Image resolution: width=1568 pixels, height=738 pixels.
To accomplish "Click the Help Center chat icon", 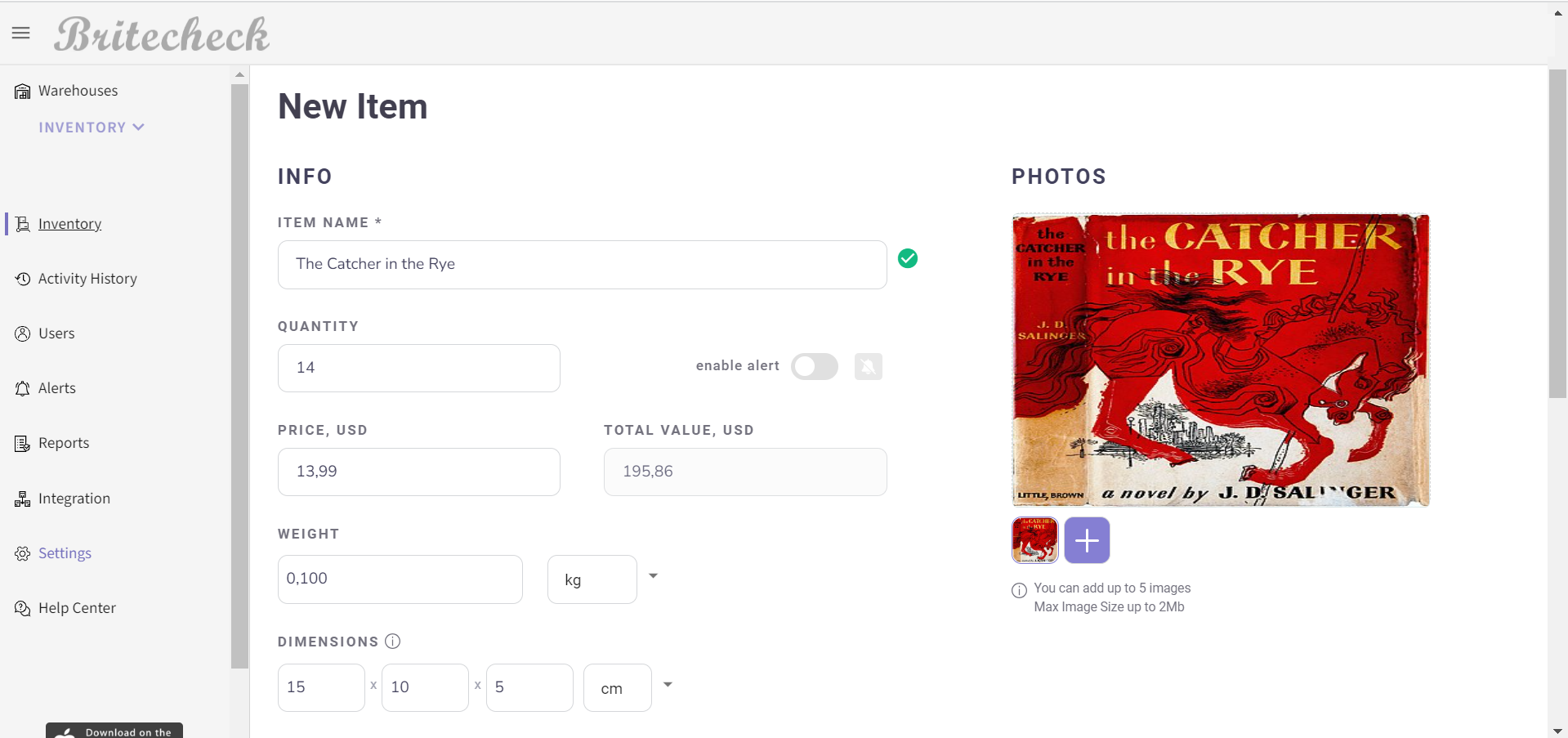I will tap(23, 608).
